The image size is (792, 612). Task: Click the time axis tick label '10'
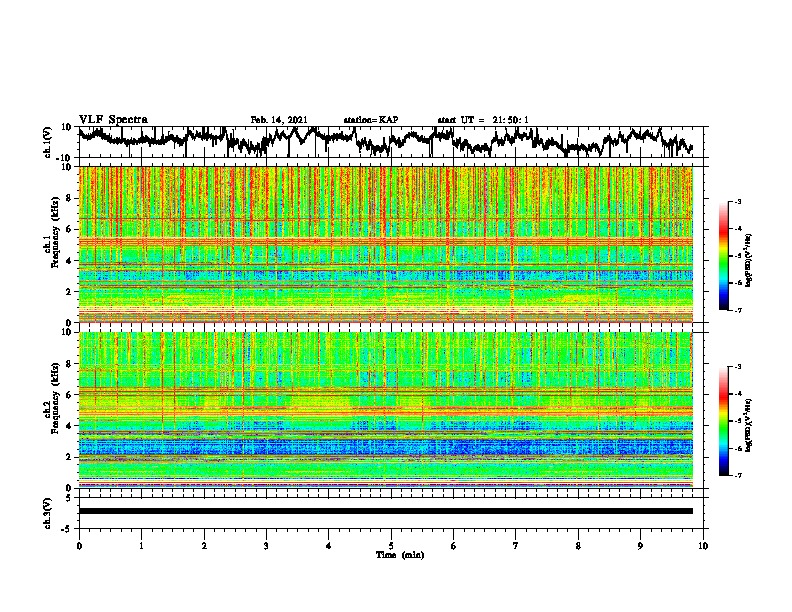coord(703,546)
